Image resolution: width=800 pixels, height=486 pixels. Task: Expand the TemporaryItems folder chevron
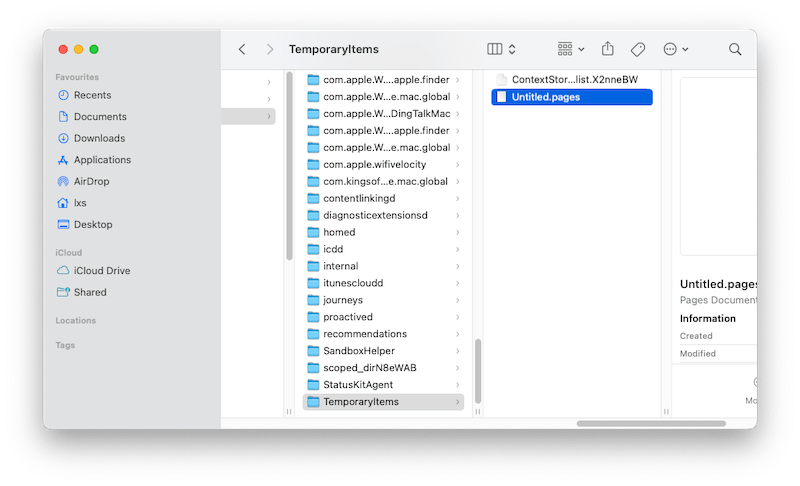pos(458,402)
